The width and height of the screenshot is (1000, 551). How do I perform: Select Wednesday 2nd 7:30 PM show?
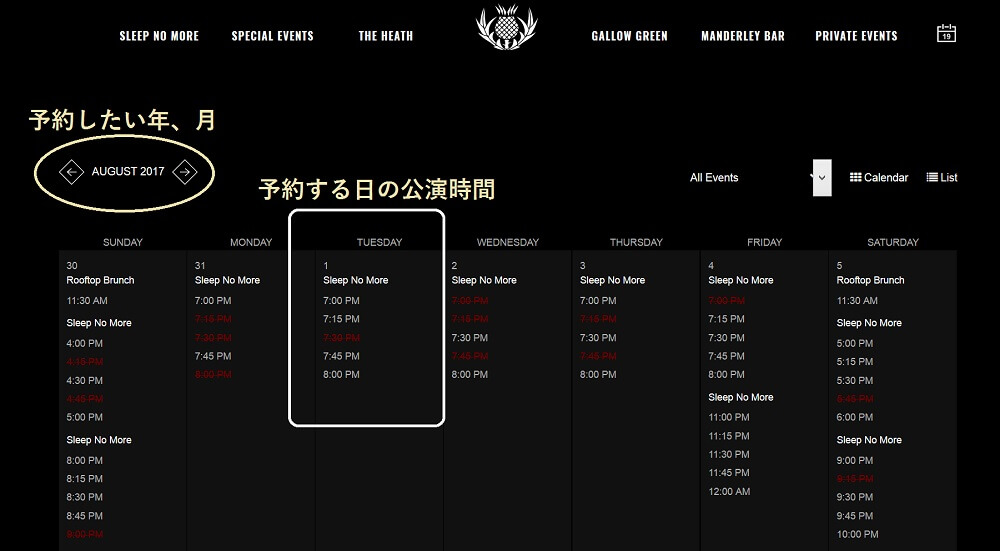coord(469,337)
